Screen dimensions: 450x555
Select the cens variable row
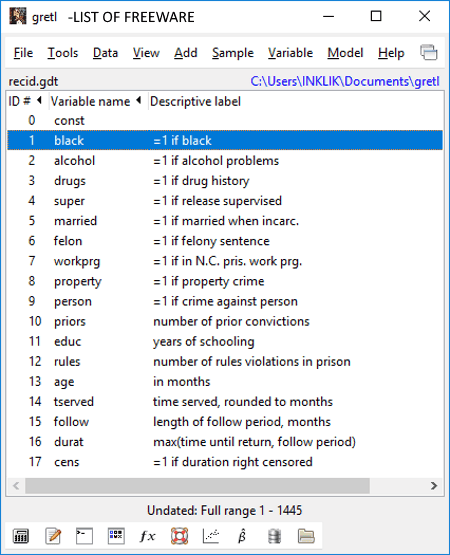point(225,462)
